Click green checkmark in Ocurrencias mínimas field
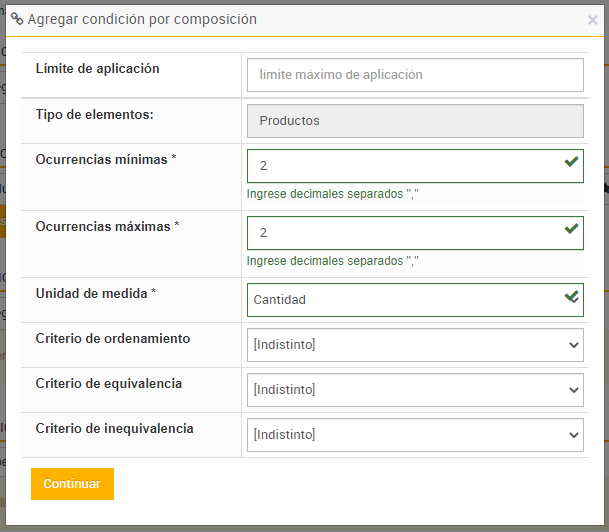Screen dimensions: 609x532 click(571, 162)
